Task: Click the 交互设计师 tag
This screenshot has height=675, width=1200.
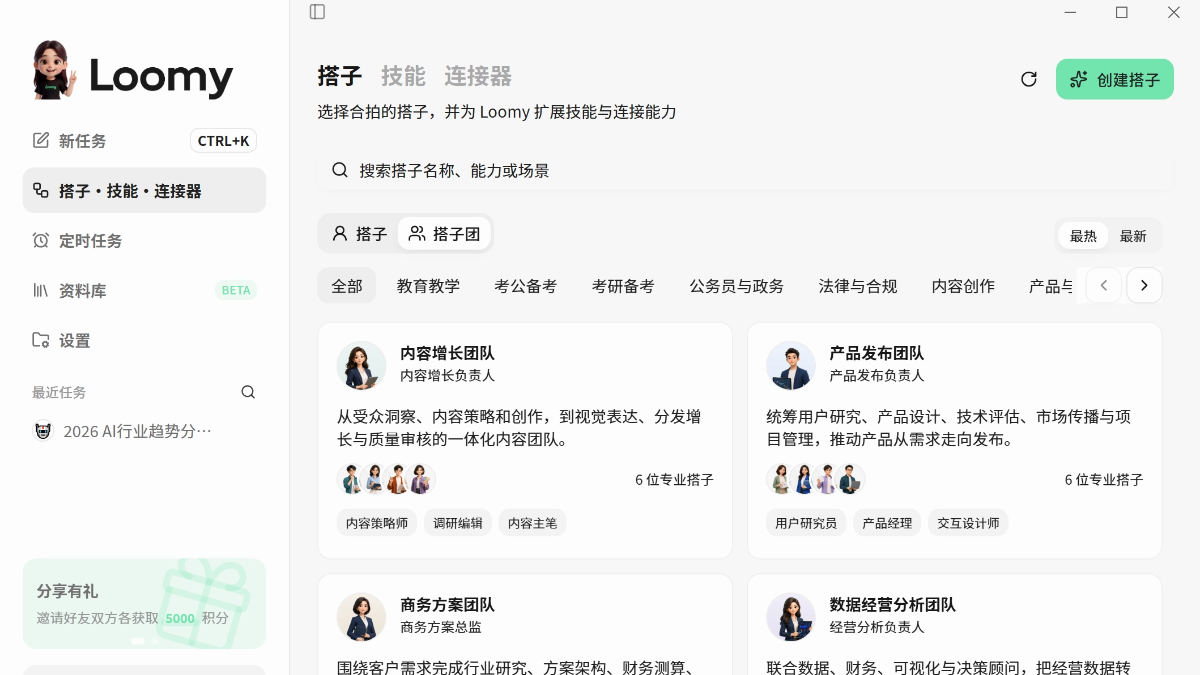Action: click(968, 522)
